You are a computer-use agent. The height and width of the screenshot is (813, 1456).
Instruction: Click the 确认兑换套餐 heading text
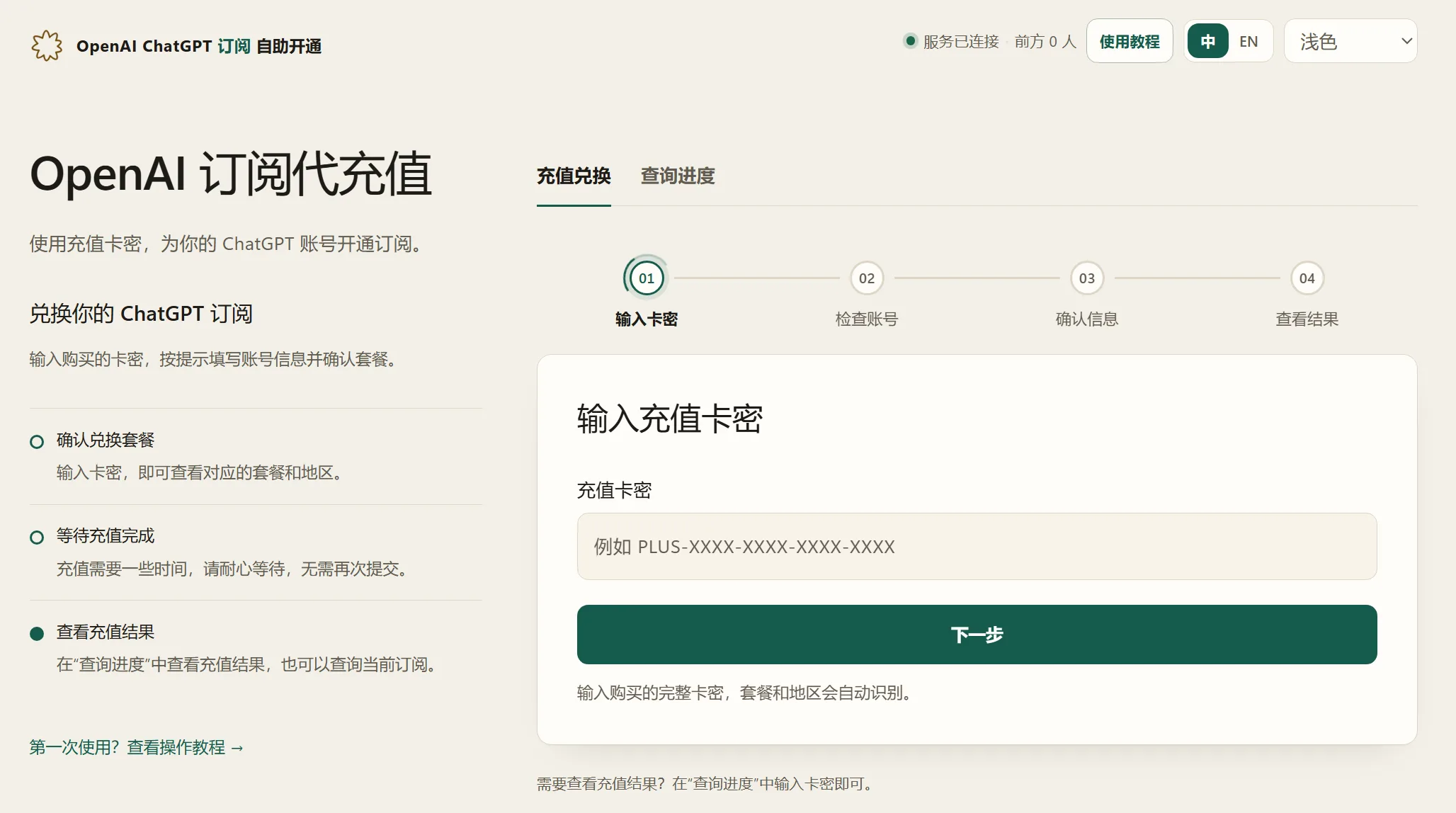tap(106, 440)
